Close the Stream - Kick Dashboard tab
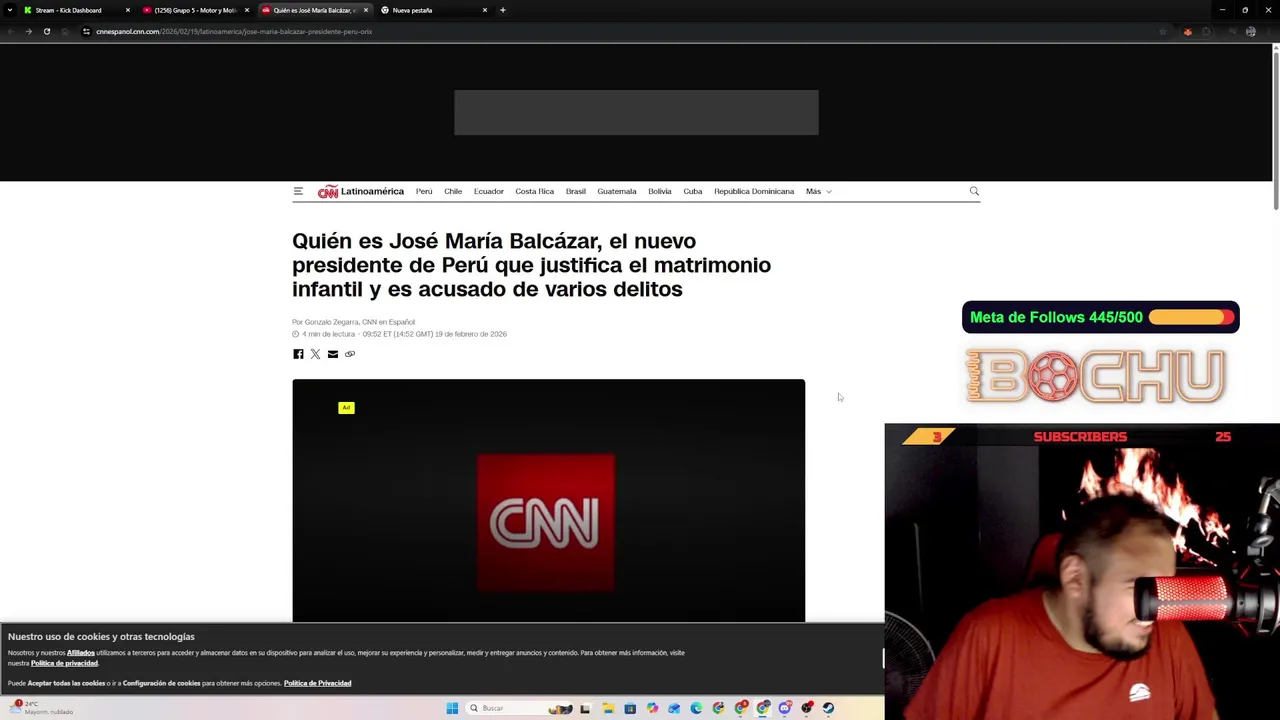Viewport: 1280px width, 720px height. (127, 10)
